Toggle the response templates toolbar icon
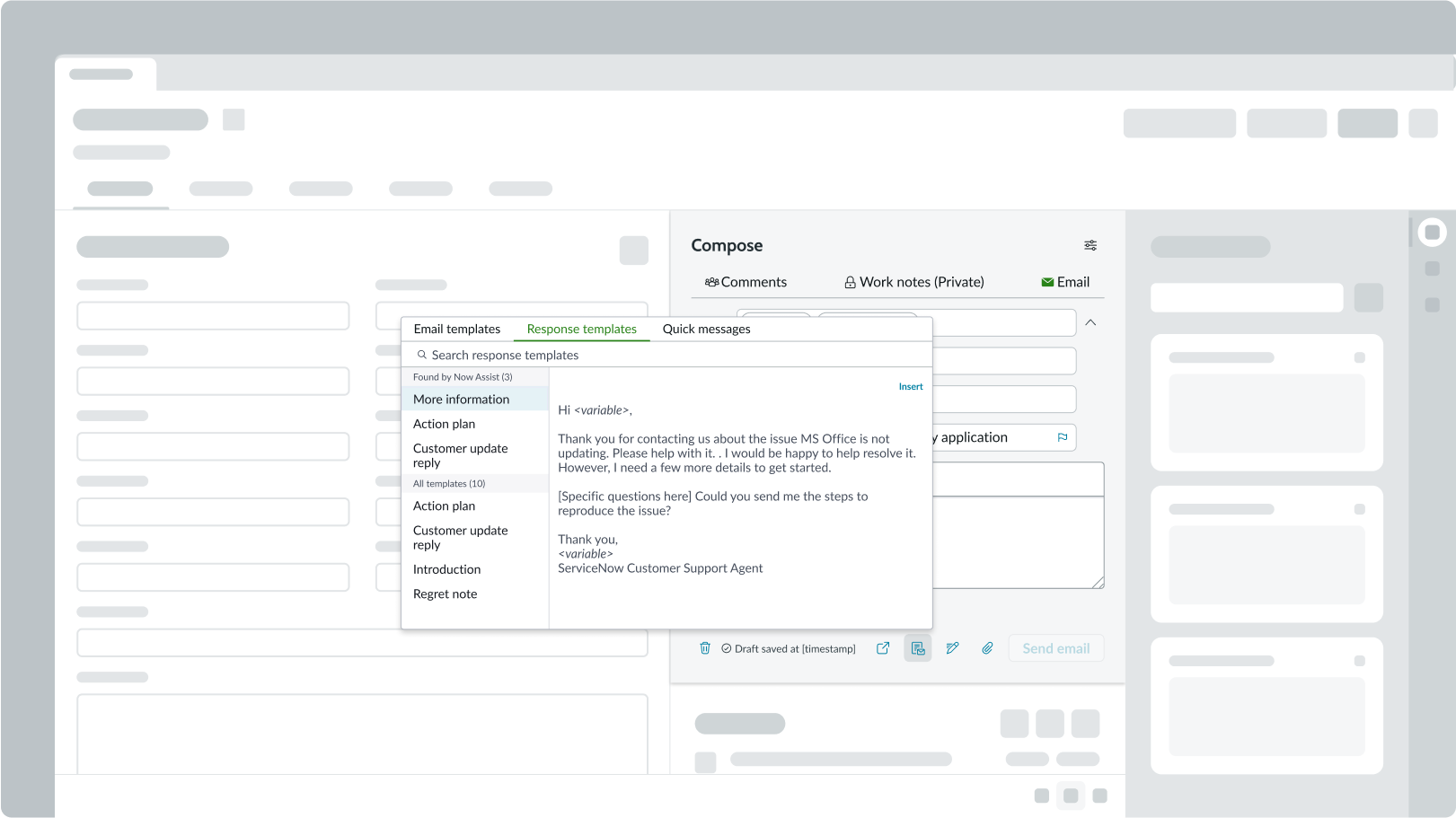The width and height of the screenshot is (1456, 818). point(917,648)
